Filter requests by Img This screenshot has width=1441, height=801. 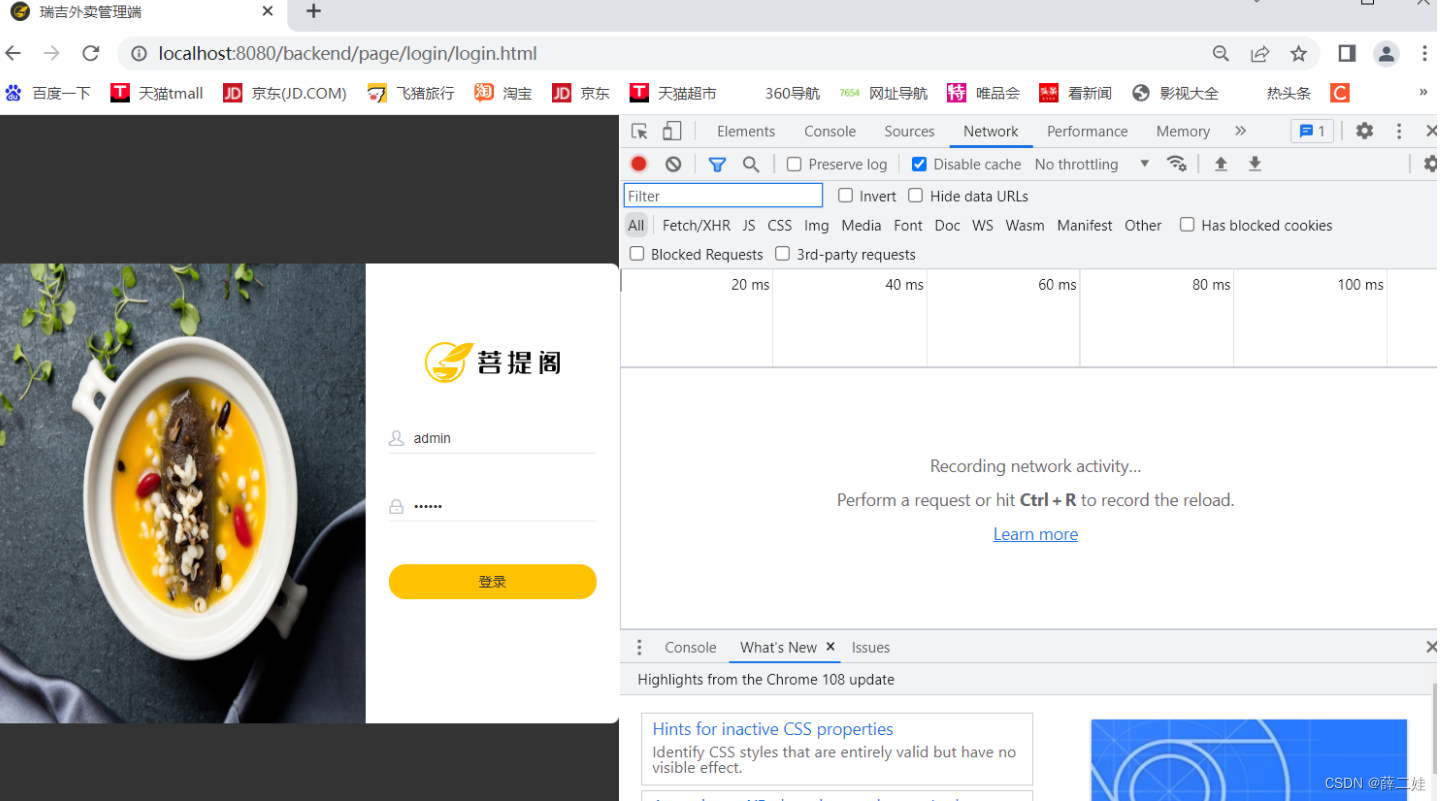[x=817, y=225]
